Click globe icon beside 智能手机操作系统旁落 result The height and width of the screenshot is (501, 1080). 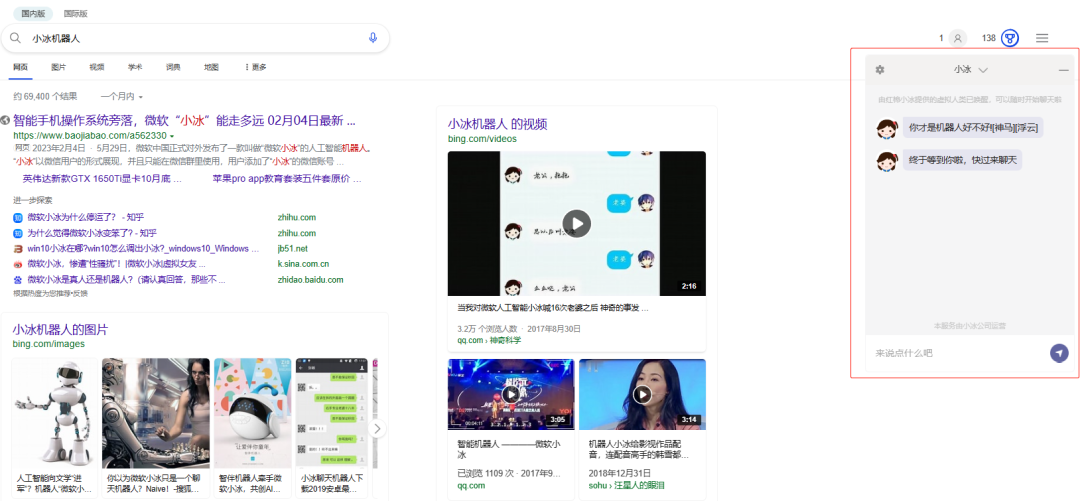click(x=6, y=121)
